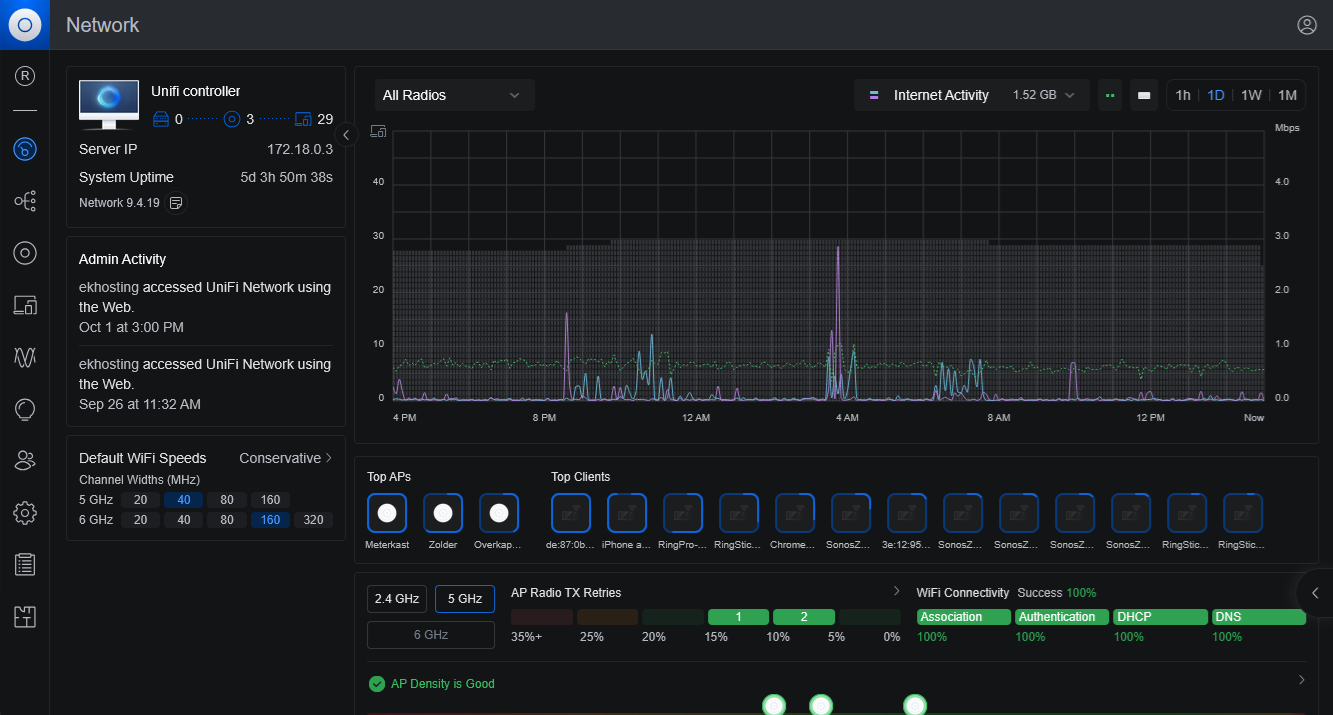Open the Clients page via the people icon
This screenshot has width=1333, height=715.
[25, 460]
